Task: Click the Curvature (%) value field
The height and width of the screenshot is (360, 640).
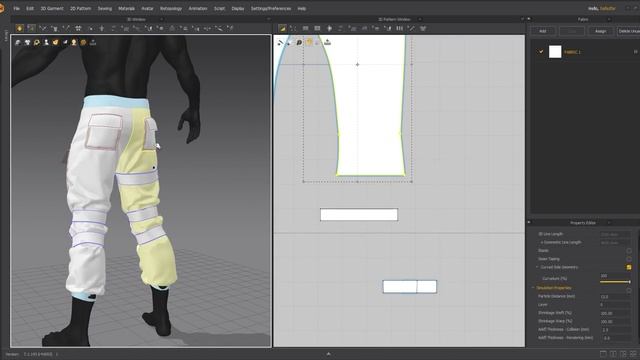Action: pos(615,276)
